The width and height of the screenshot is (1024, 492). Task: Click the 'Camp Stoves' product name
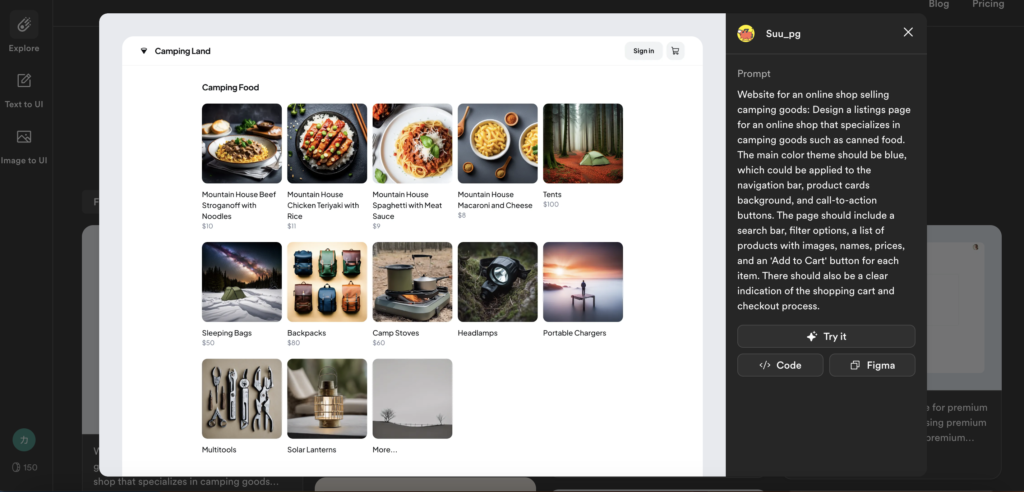pyautogui.click(x=396, y=333)
